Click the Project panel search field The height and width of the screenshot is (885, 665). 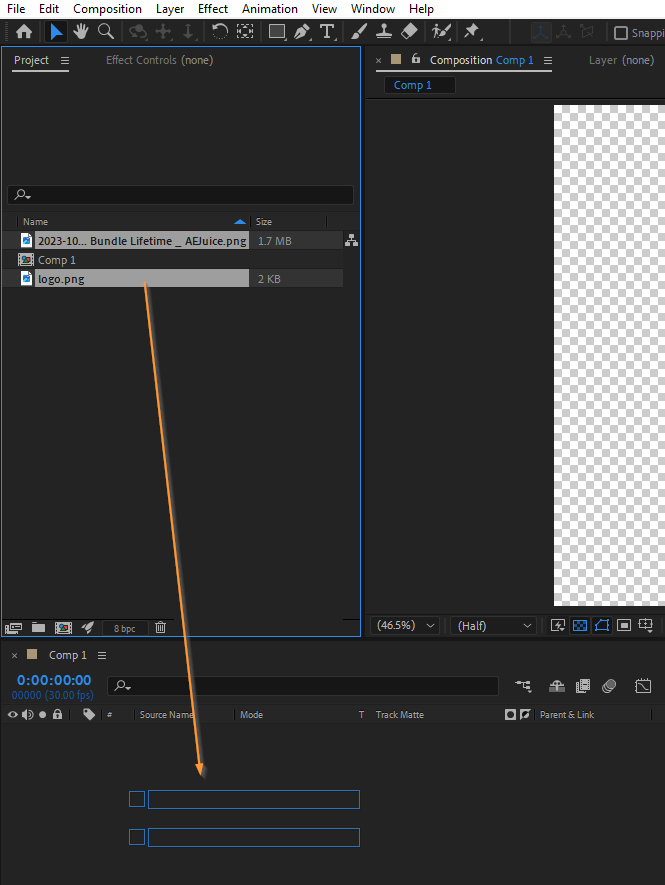tap(181, 195)
